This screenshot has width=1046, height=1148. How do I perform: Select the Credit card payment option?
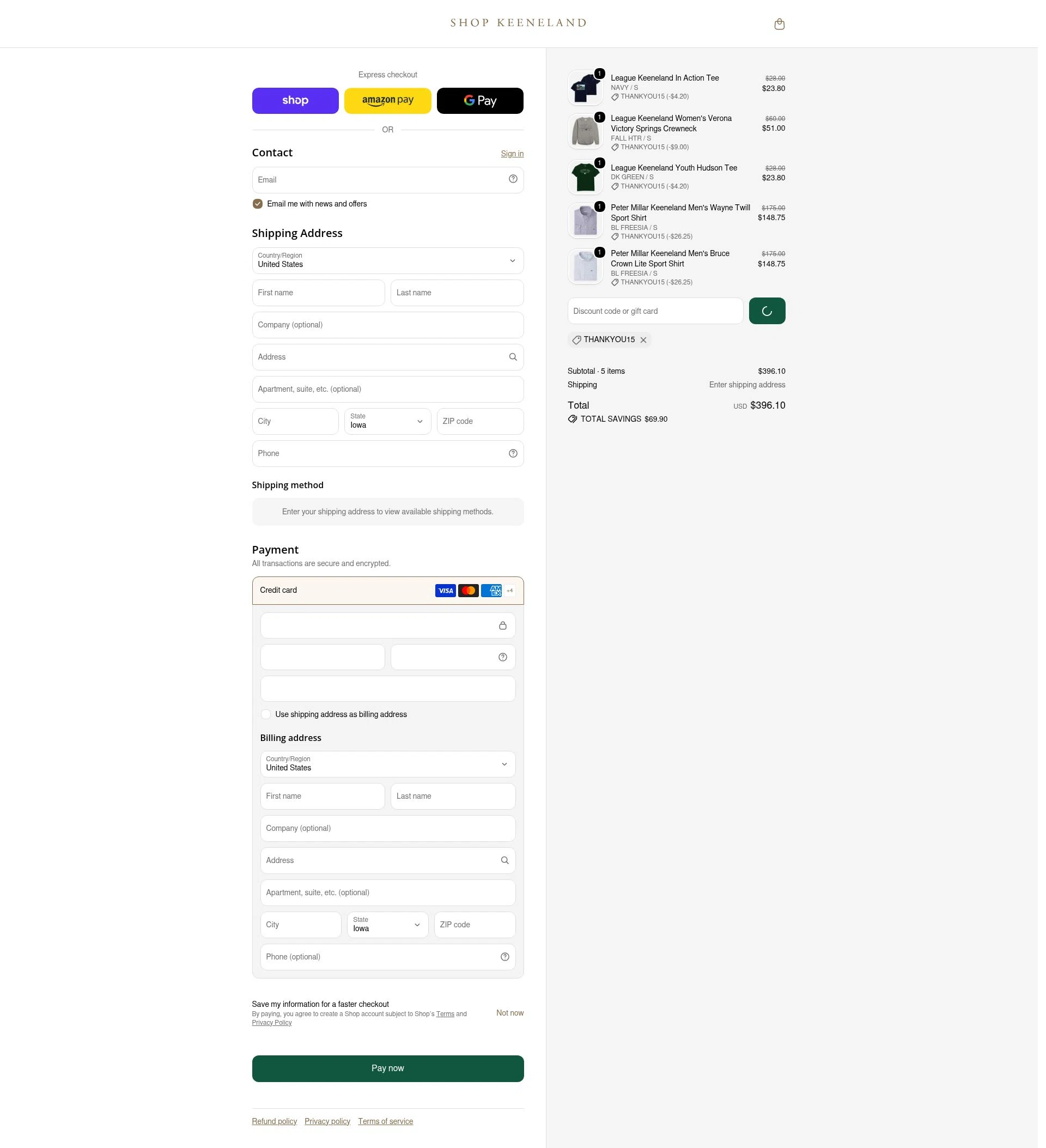[391, 595]
